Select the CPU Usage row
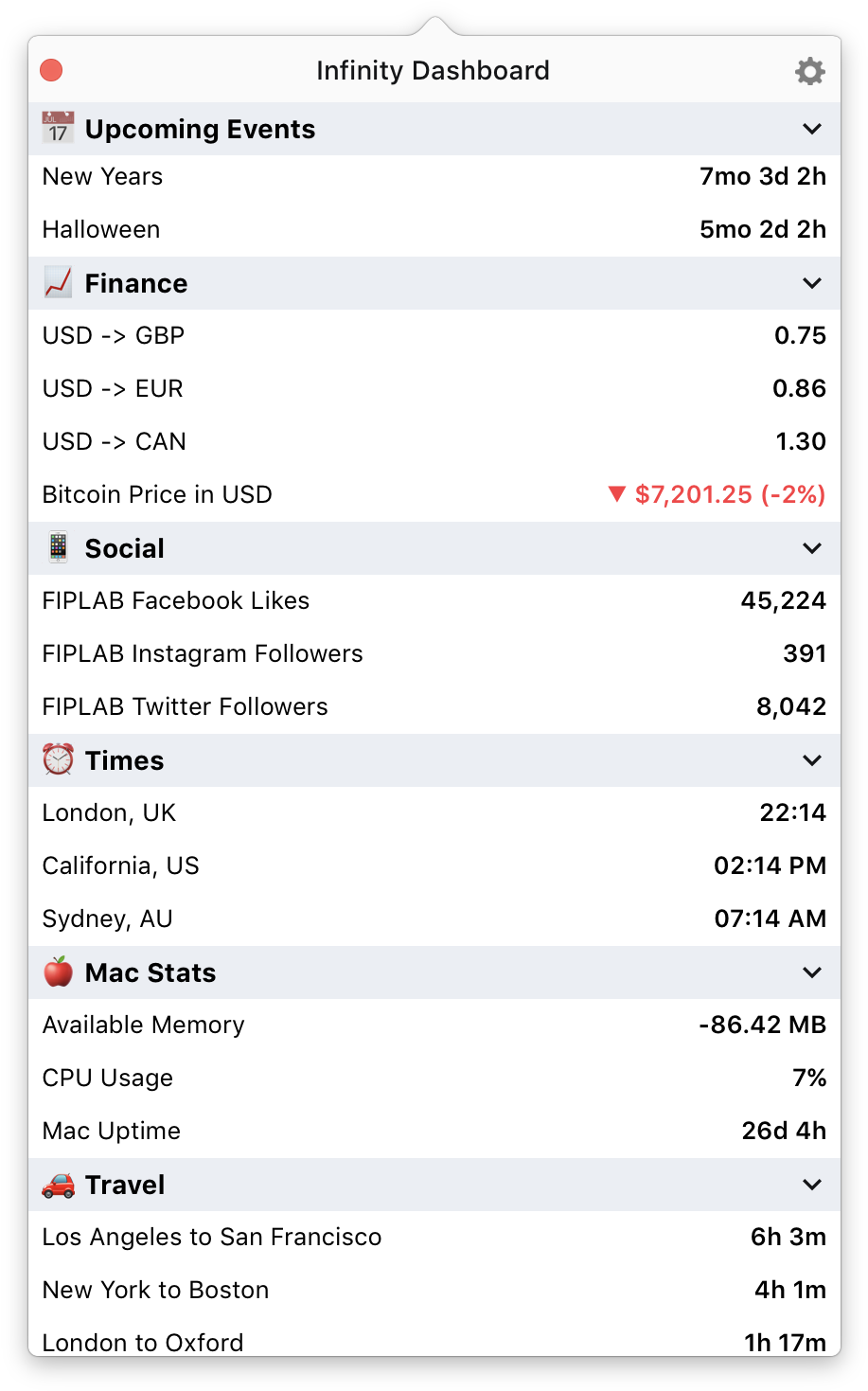The image size is (868, 1391). point(434,1078)
